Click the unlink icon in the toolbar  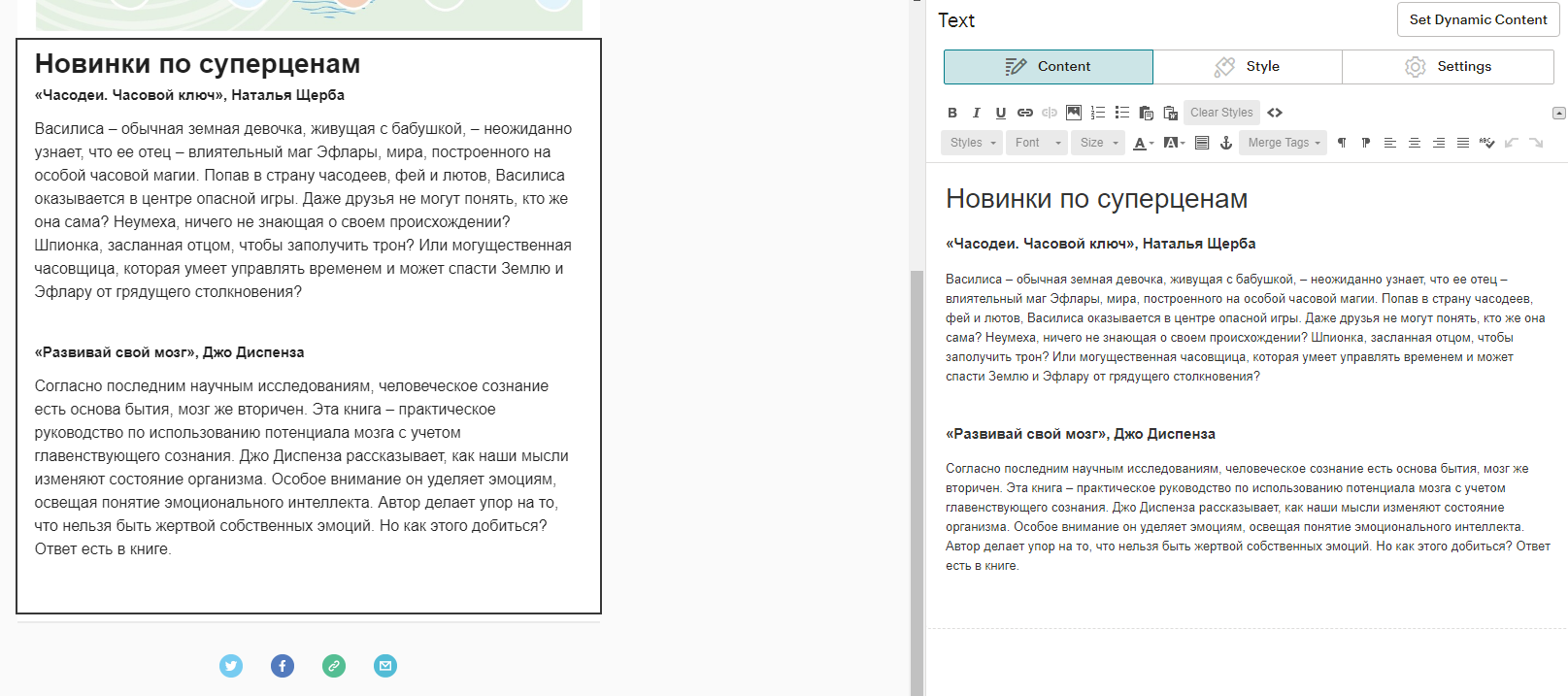[1050, 113]
